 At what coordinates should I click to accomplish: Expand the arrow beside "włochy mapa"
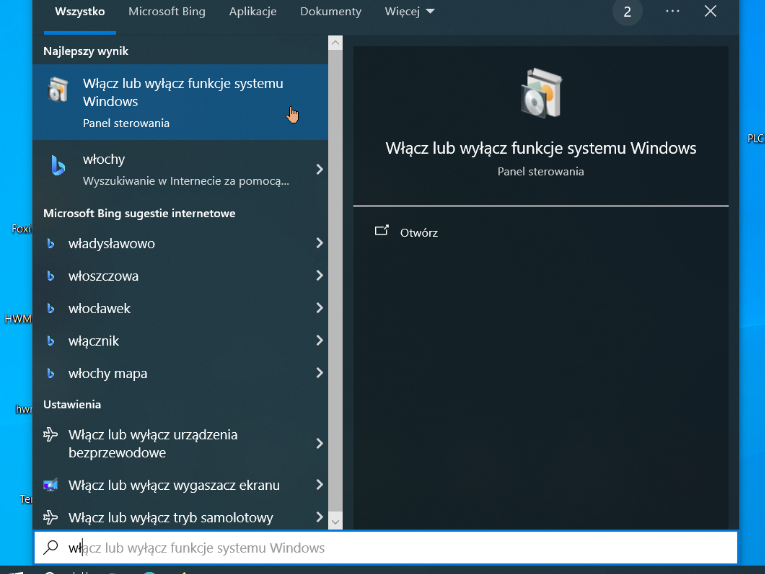coord(319,373)
